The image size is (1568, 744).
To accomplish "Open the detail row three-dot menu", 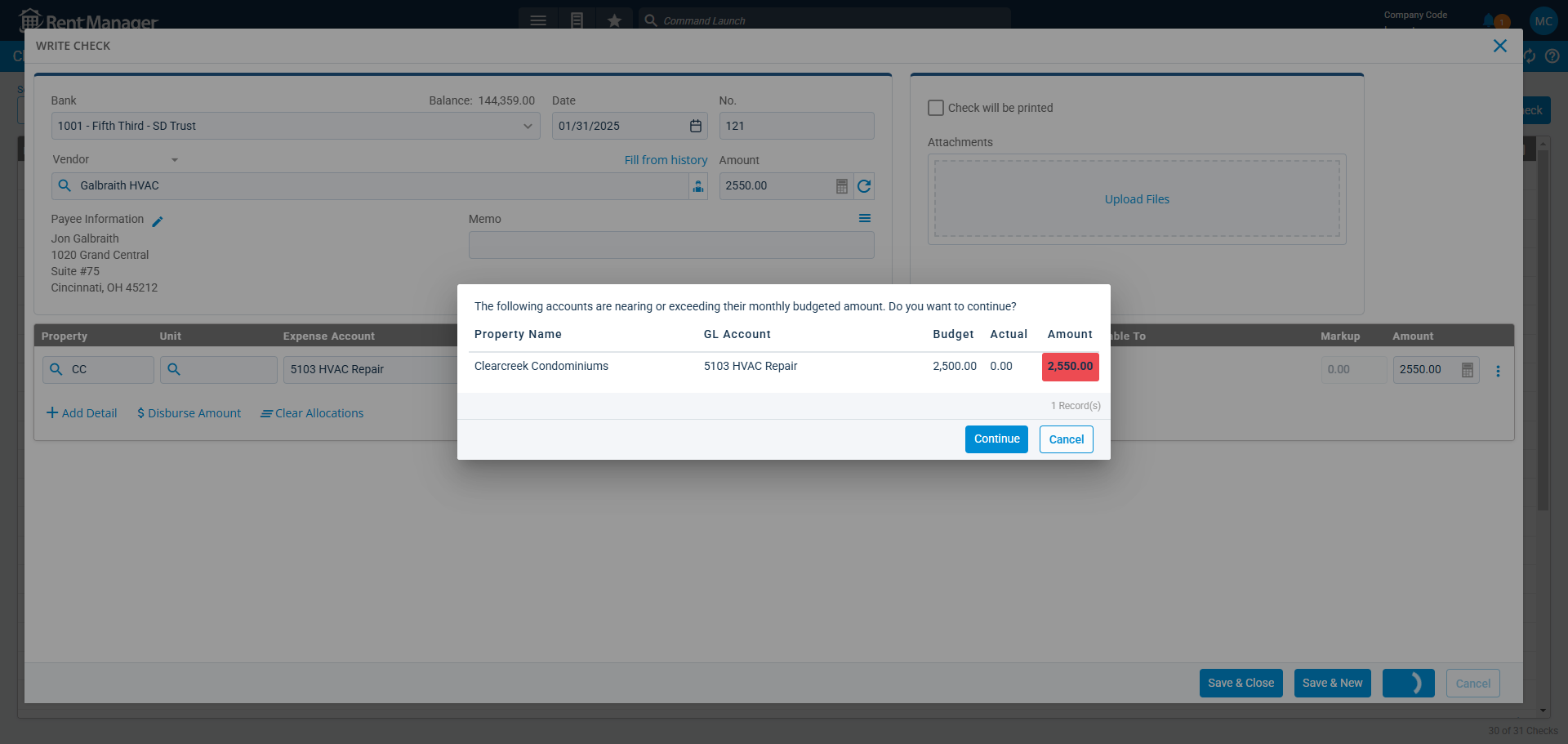I will coord(1499,371).
